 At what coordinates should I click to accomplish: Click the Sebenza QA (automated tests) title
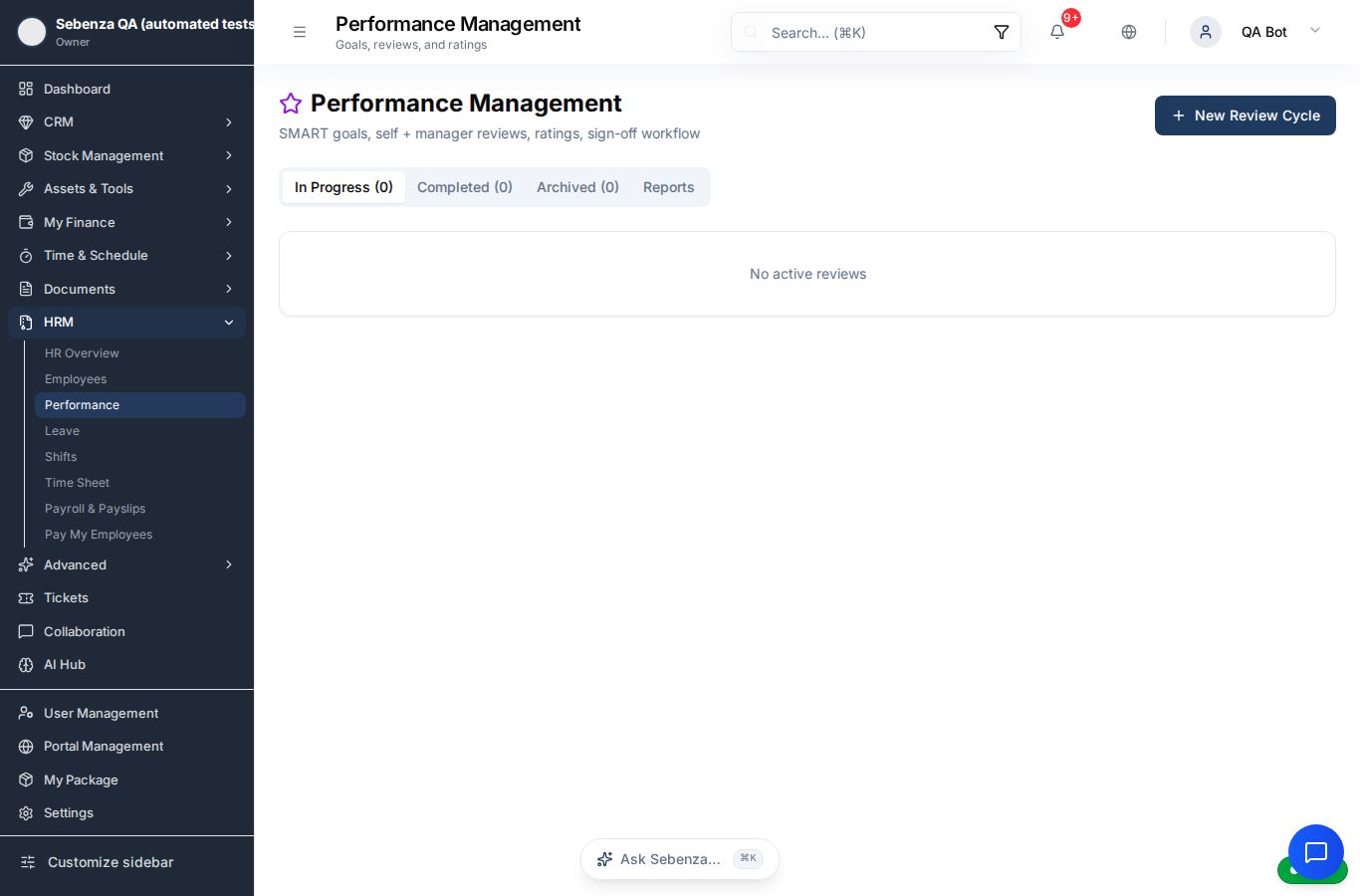tap(154, 24)
